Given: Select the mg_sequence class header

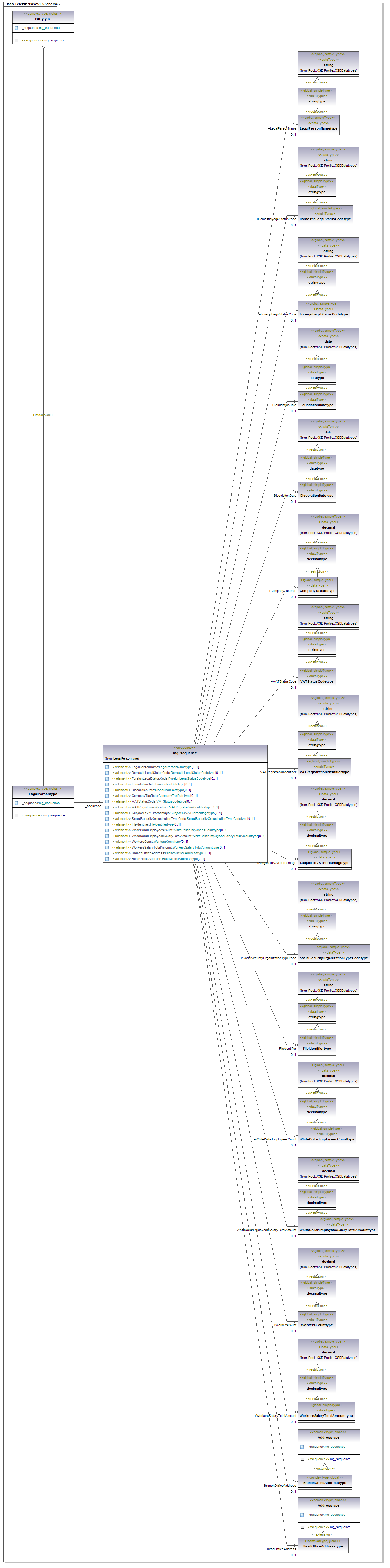Looking at the screenshot, I should pos(185,753).
